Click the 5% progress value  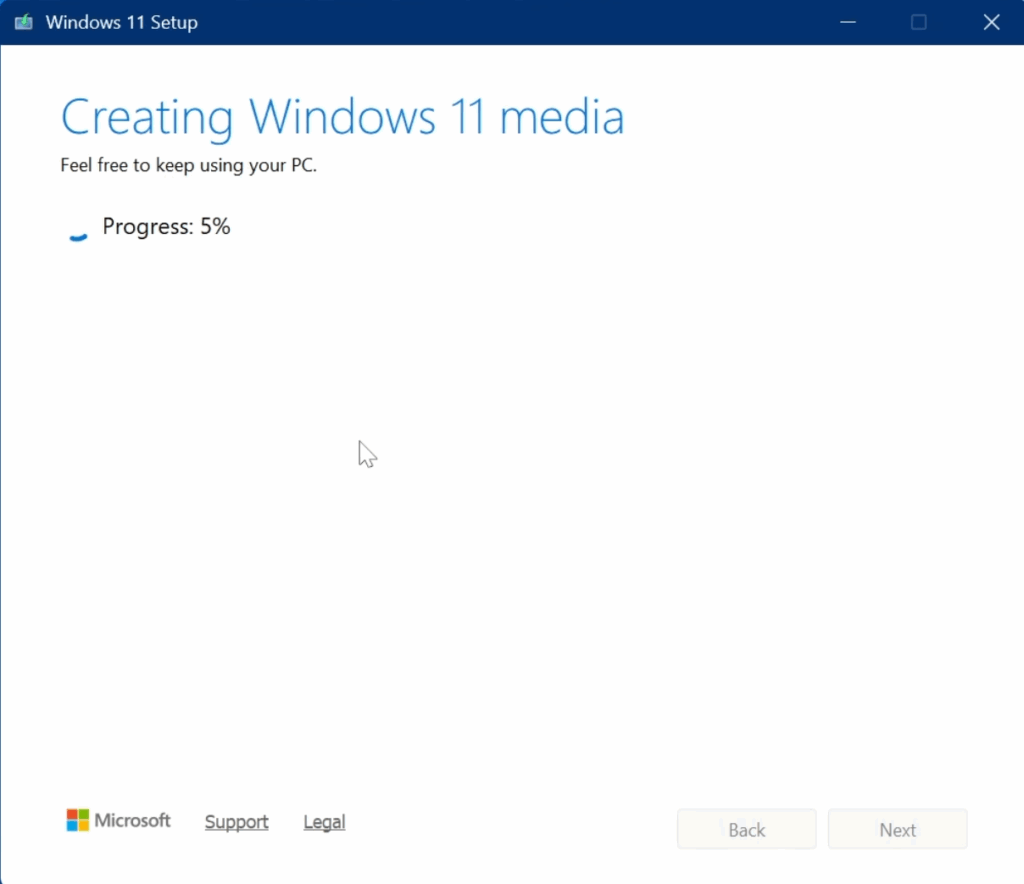tap(215, 227)
